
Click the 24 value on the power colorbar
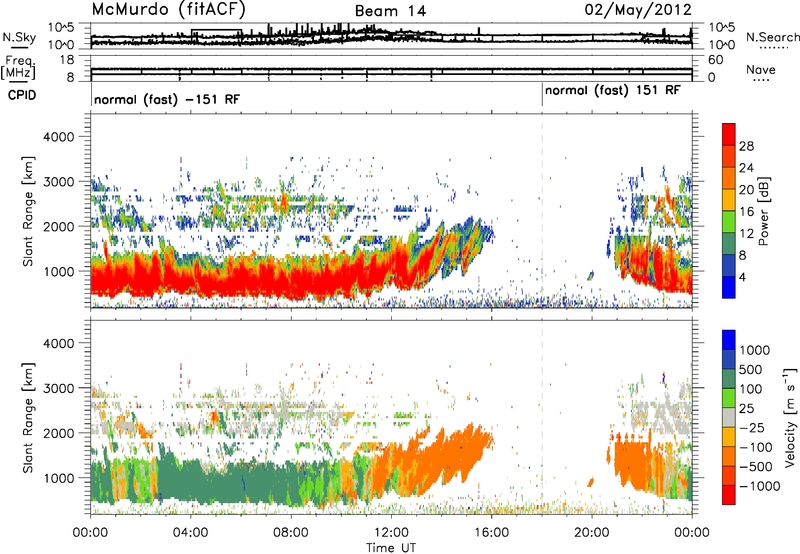click(x=746, y=168)
